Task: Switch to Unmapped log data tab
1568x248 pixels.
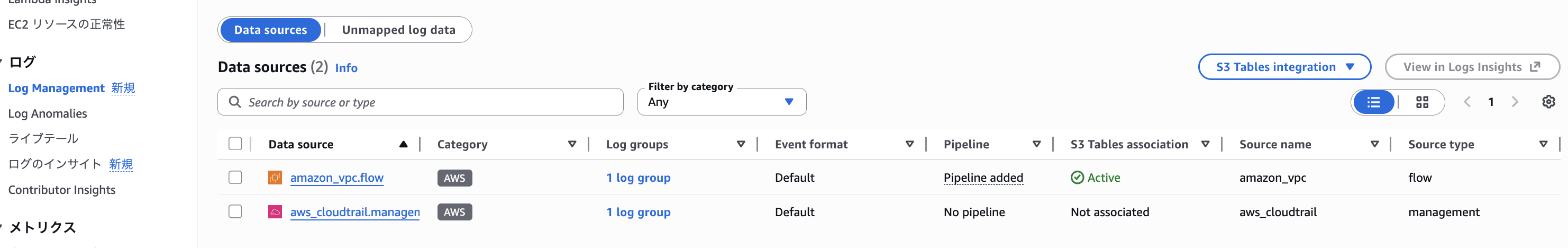Action: point(398,30)
